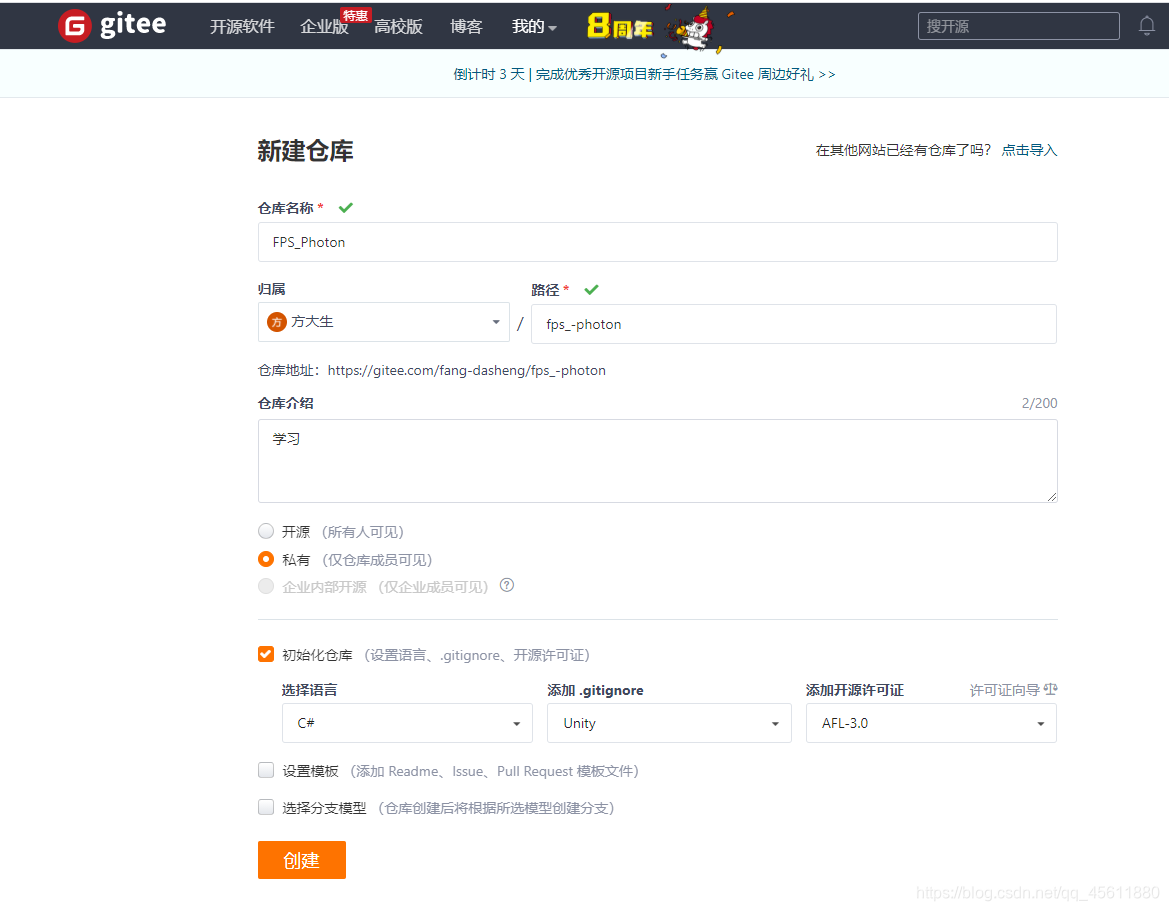Click the 方大生 avatar icon

(x=277, y=322)
